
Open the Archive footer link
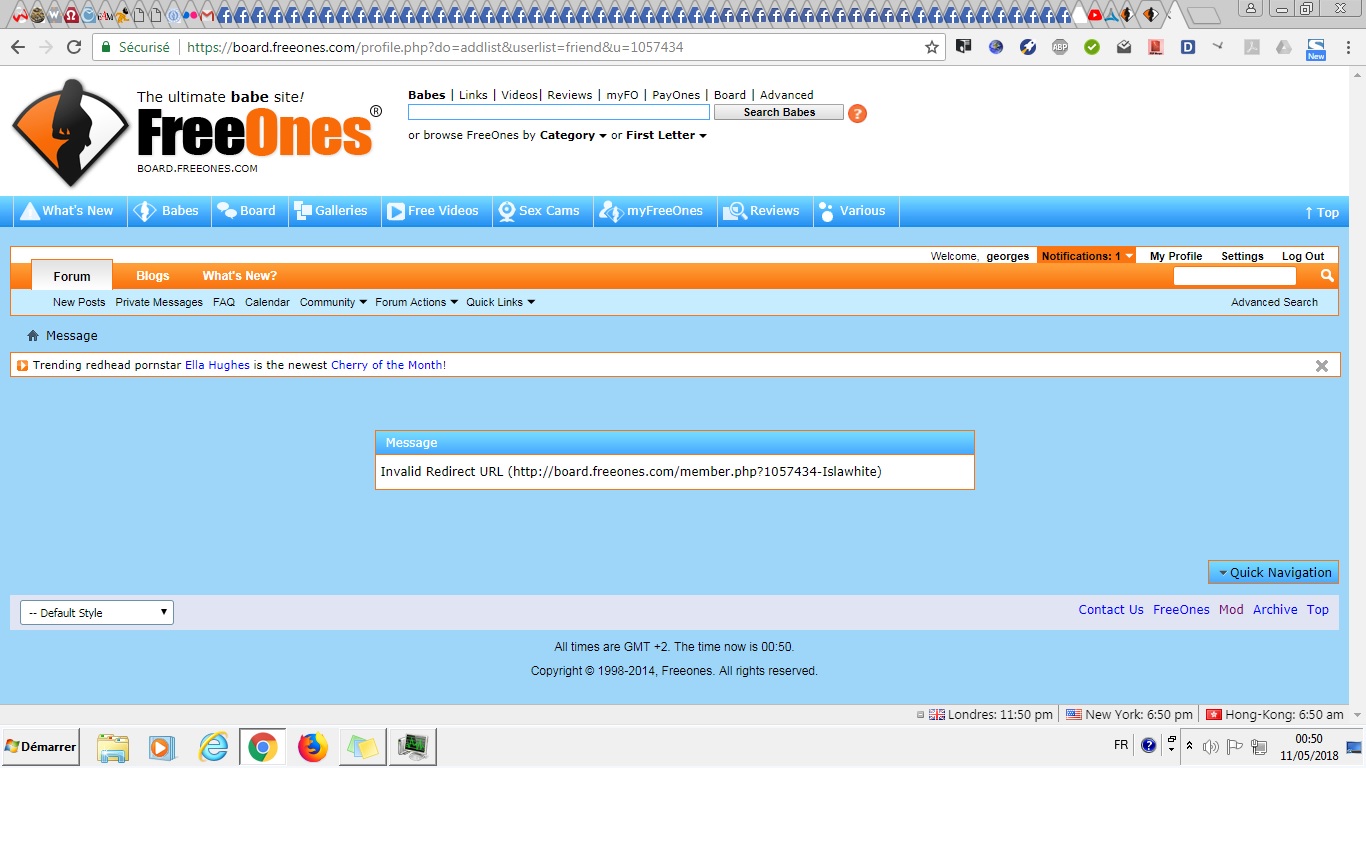[1275, 609]
